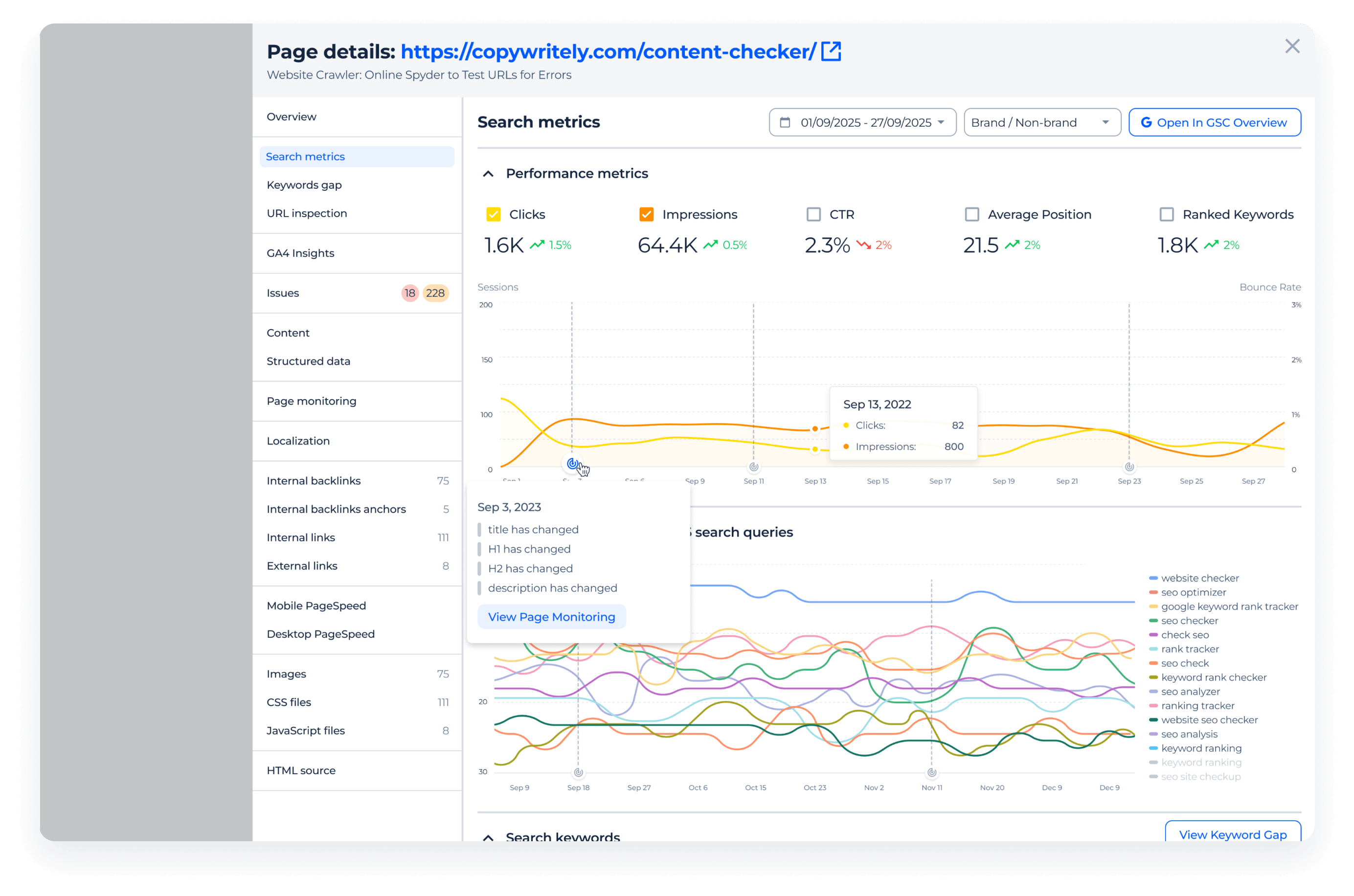The height and width of the screenshot is (896, 1354).
Task: Open Internal backlinks anchors
Action: pyautogui.click(x=357, y=509)
